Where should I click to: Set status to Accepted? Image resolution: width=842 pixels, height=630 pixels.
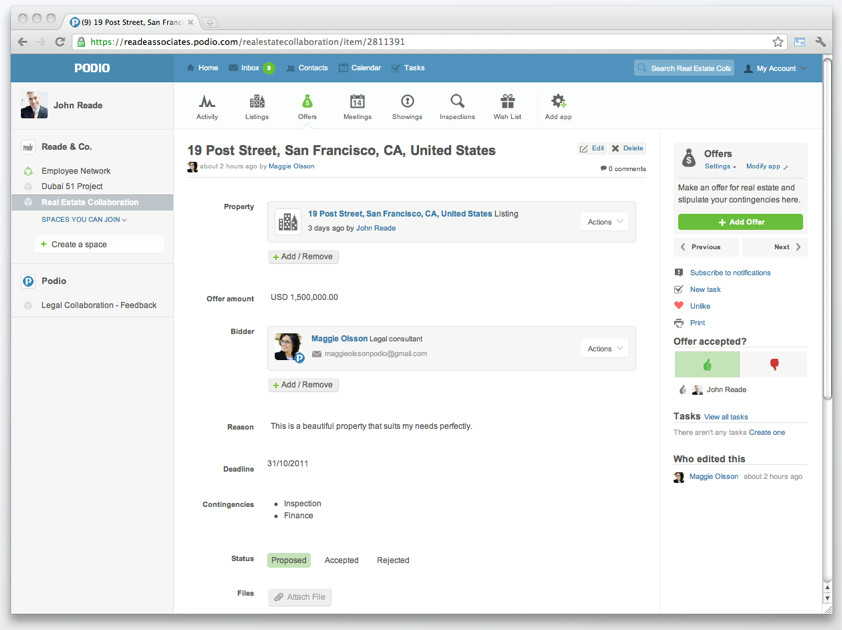(341, 561)
